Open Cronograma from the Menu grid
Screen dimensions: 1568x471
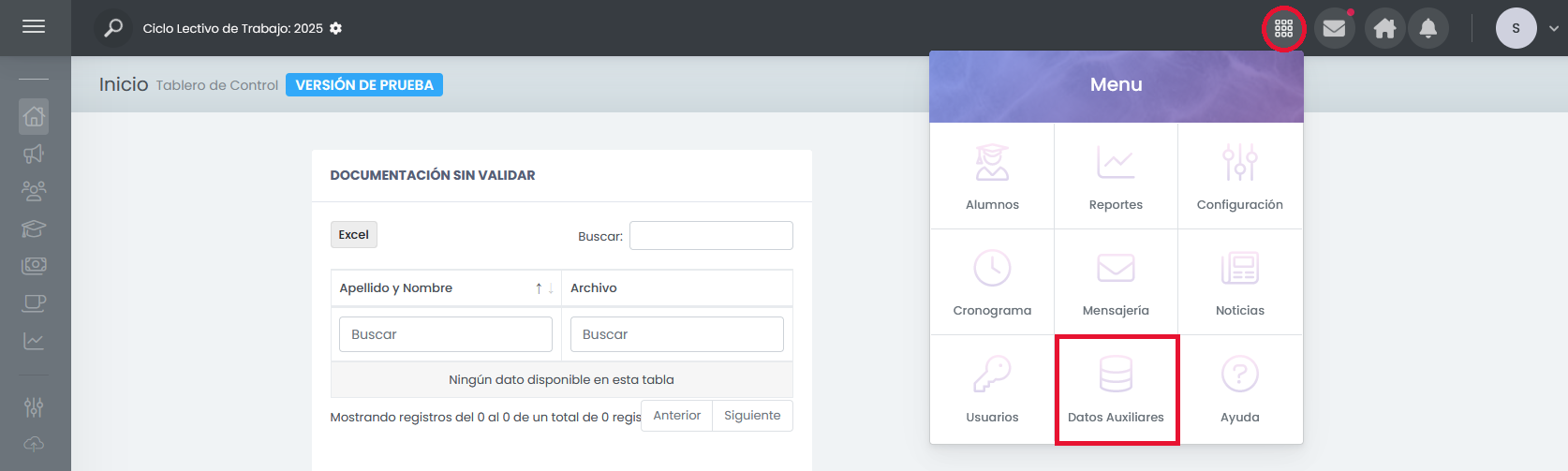point(992,282)
